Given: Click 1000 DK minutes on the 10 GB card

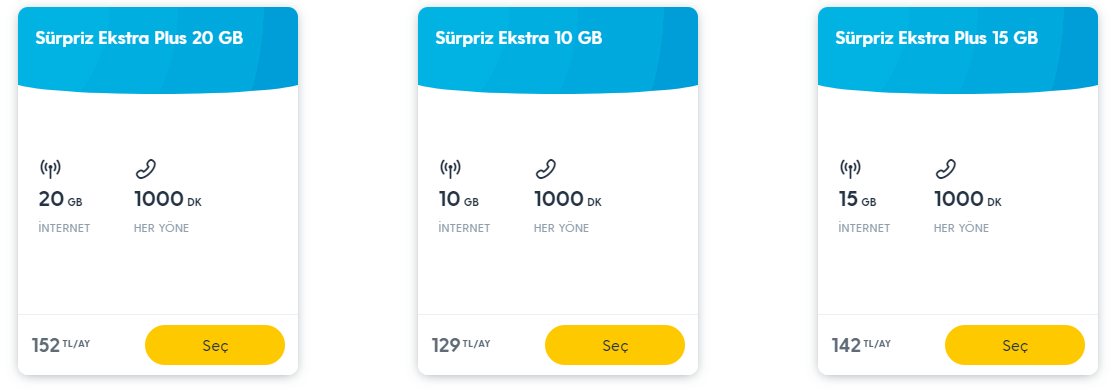Looking at the screenshot, I should tap(569, 200).
